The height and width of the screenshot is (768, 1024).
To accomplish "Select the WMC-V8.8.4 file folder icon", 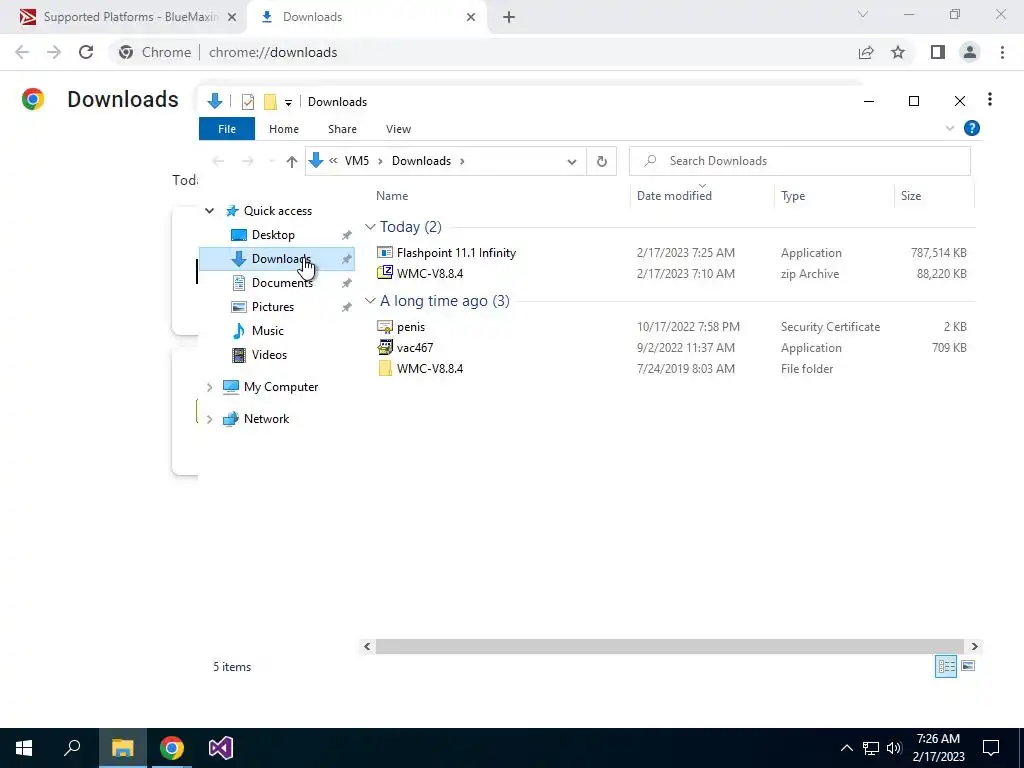I will click(x=385, y=368).
